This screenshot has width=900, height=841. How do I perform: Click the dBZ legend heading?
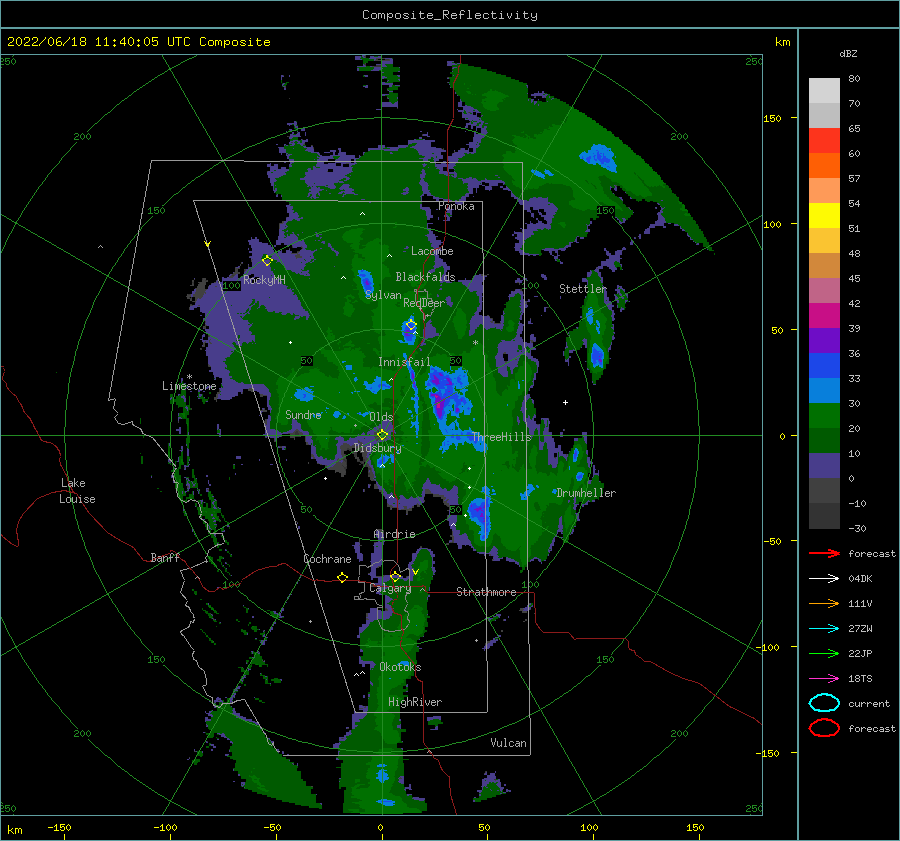(848, 53)
